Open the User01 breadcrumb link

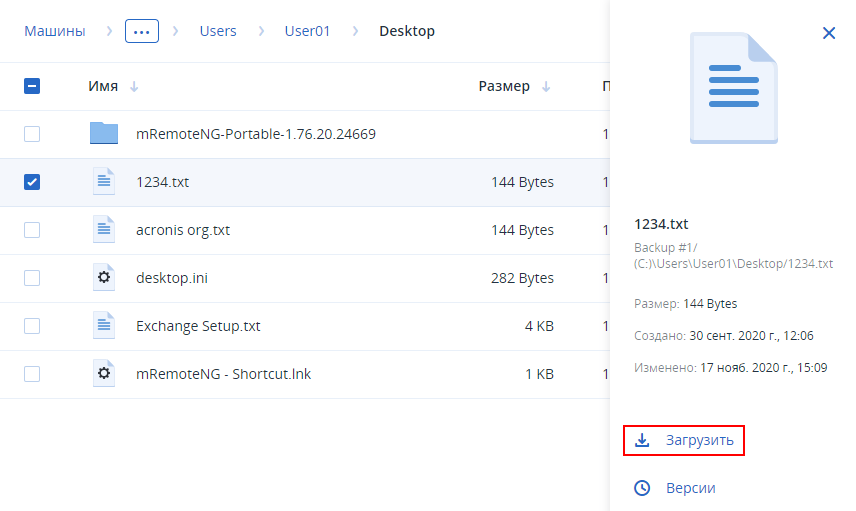(x=308, y=31)
